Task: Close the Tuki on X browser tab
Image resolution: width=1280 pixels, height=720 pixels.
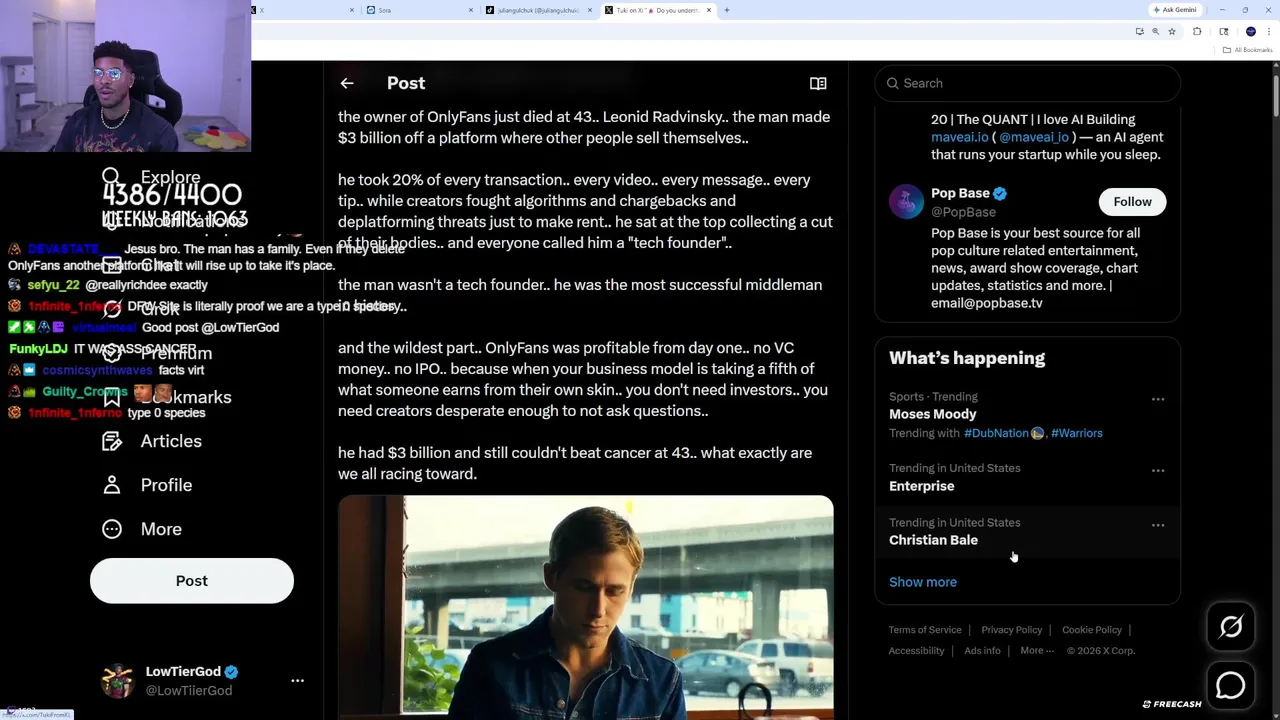Action: pyautogui.click(x=709, y=10)
